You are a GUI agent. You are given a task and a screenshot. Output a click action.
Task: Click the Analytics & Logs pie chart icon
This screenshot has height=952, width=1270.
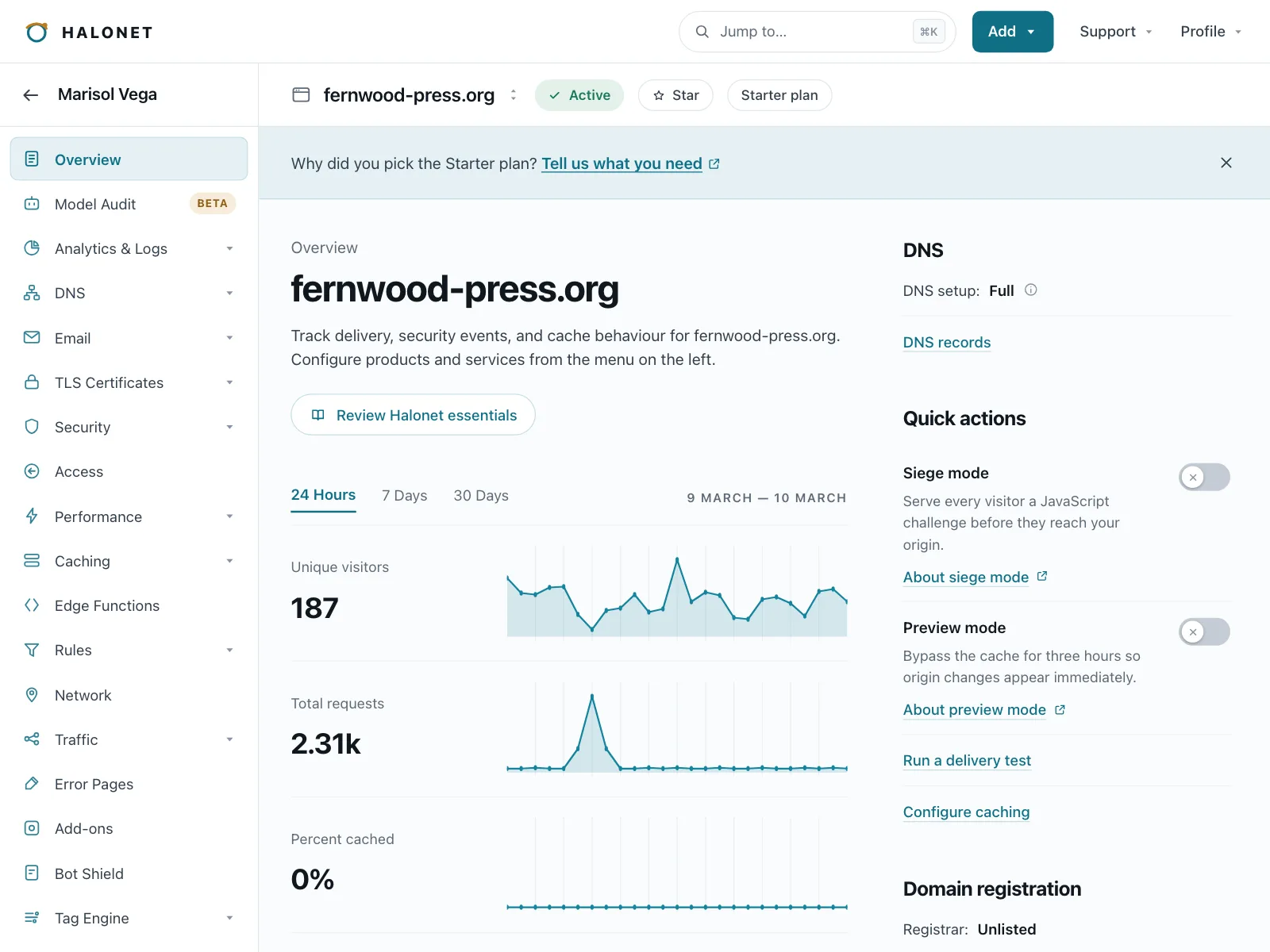[x=32, y=248]
